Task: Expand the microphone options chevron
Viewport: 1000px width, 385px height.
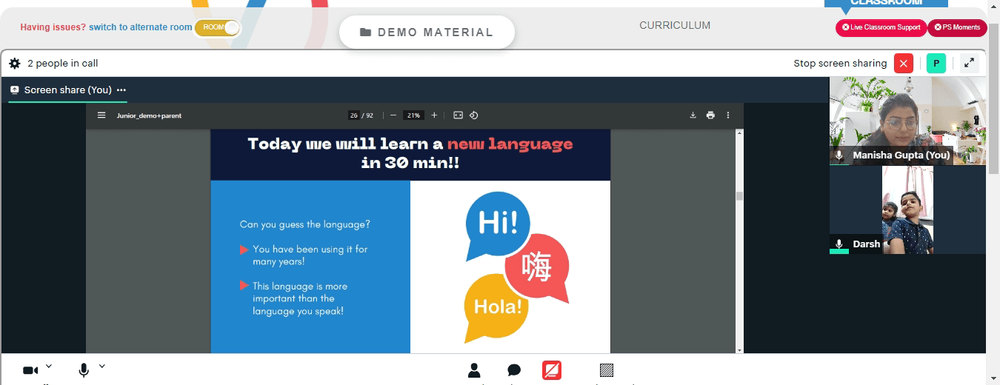Action: (102, 367)
